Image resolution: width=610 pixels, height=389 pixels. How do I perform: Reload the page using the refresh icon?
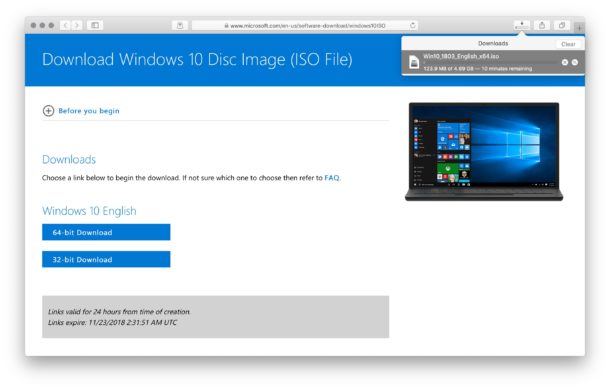pyautogui.click(x=413, y=26)
